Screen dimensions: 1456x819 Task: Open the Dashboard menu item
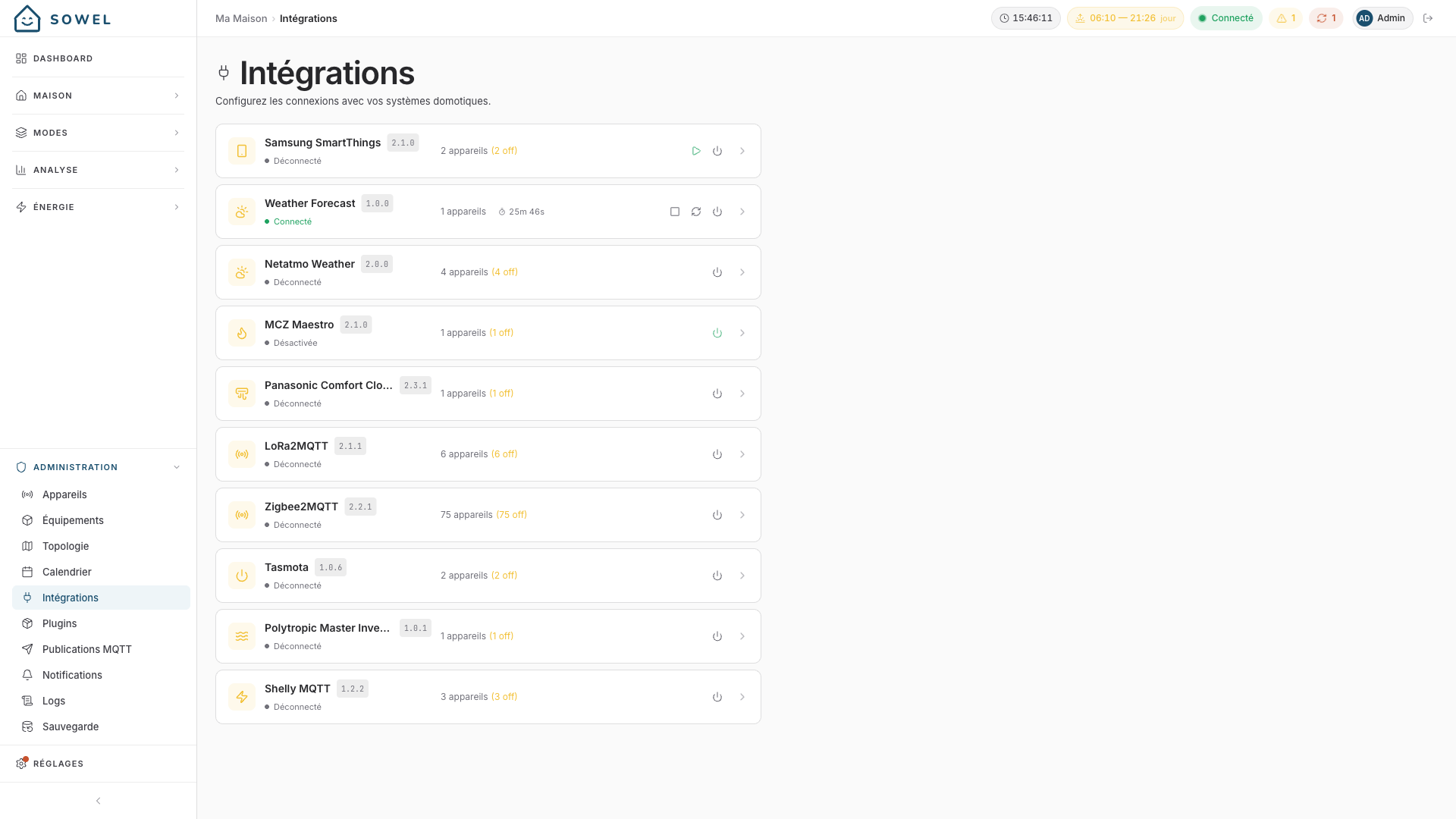(x=99, y=58)
